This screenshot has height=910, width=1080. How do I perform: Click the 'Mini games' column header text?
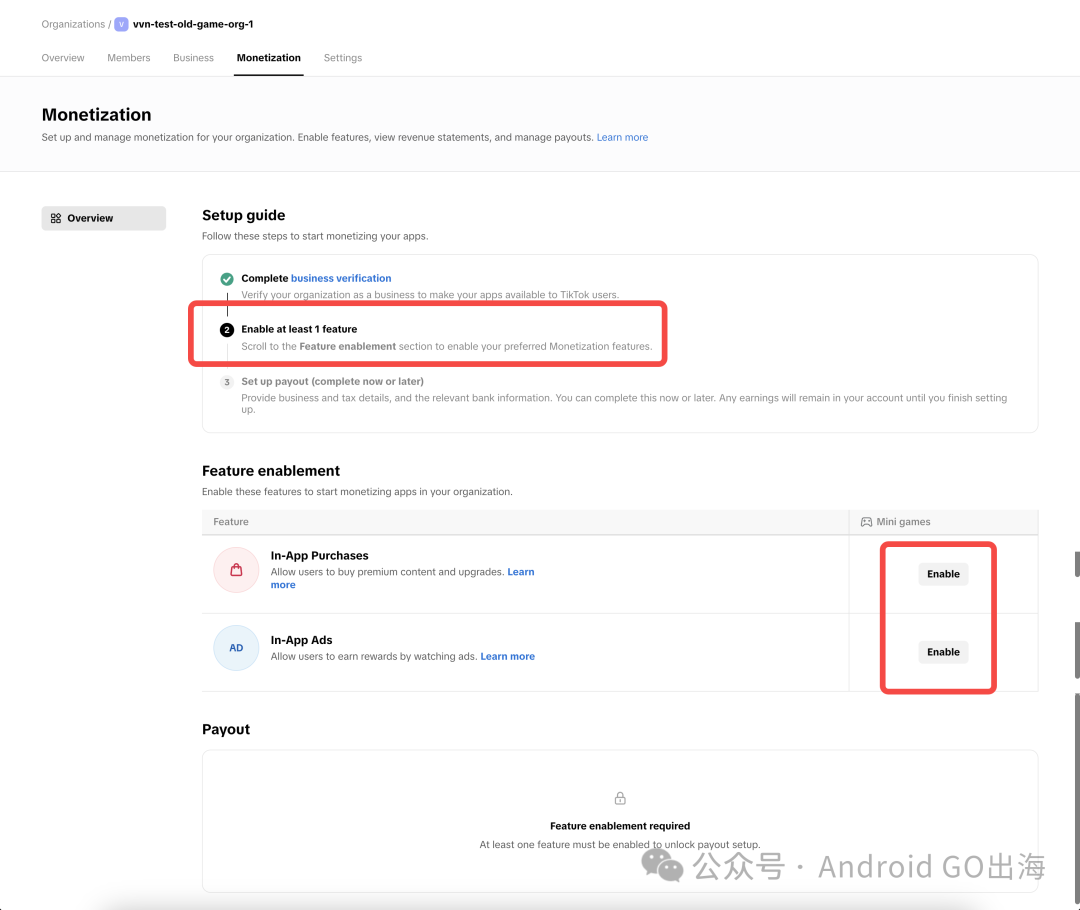click(x=903, y=522)
